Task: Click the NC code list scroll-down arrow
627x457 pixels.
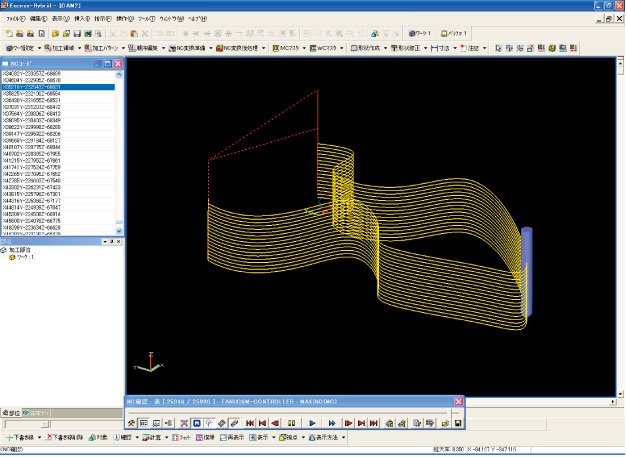Action: tap(119, 229)
